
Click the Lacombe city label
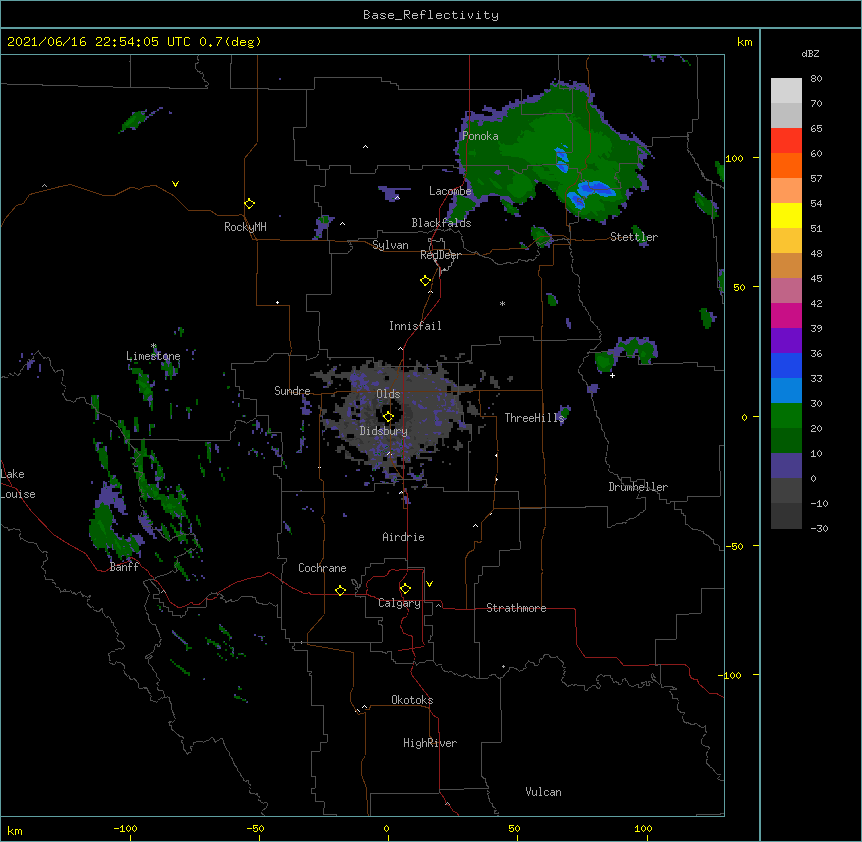450,191
